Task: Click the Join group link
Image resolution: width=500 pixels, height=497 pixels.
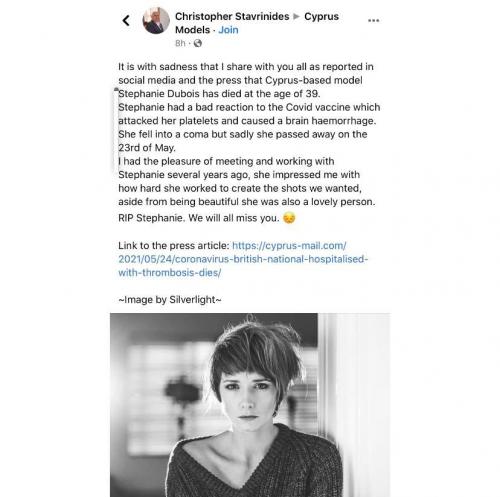Action: (228, 30)
